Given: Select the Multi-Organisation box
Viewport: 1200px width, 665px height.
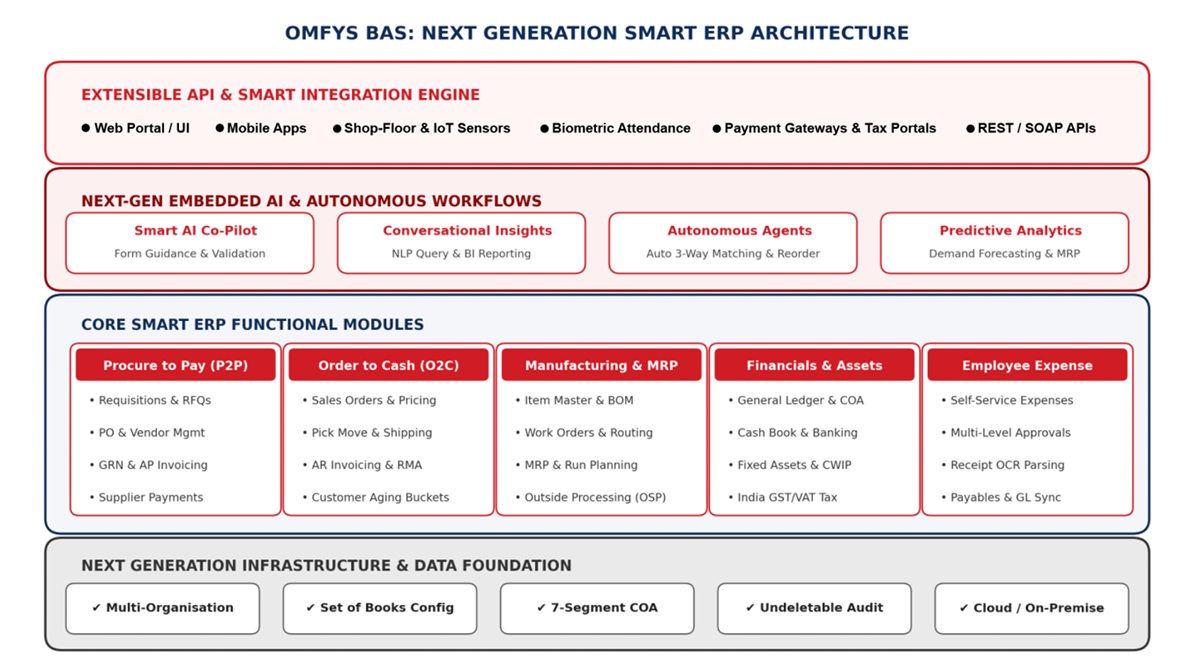Looking at the screenshot, I should (x=162, y=608).
